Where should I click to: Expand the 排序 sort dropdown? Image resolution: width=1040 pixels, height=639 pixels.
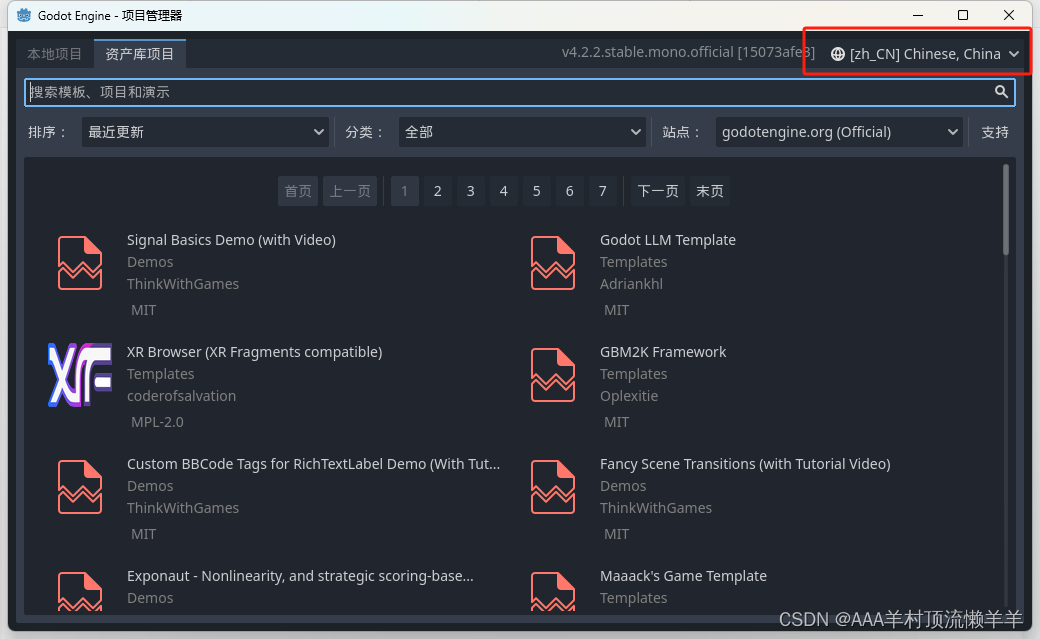(206, 132)
